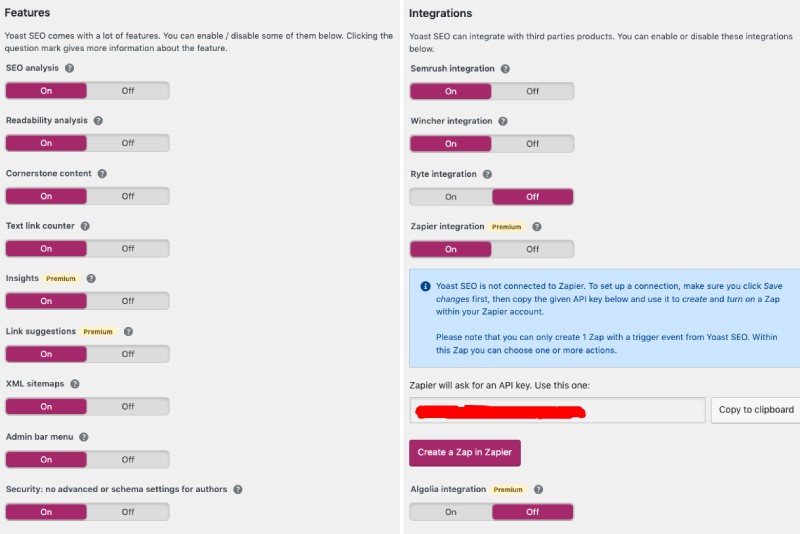This screenshot has height=534, width=800.
Task: Disable XML sitemaps with Off
Action: (x=128, y=406)
